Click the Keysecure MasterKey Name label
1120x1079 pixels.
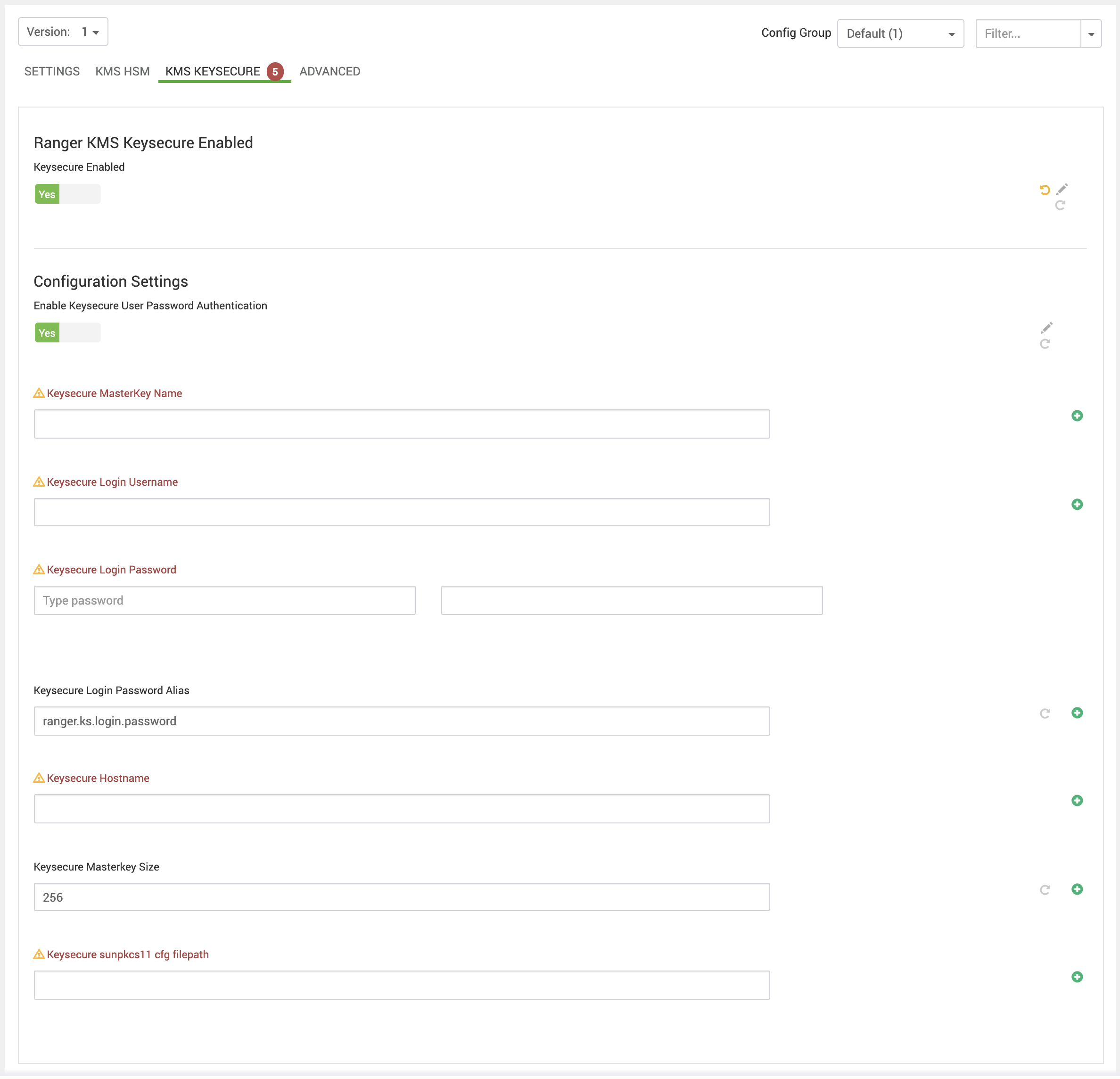coord(114,394)
